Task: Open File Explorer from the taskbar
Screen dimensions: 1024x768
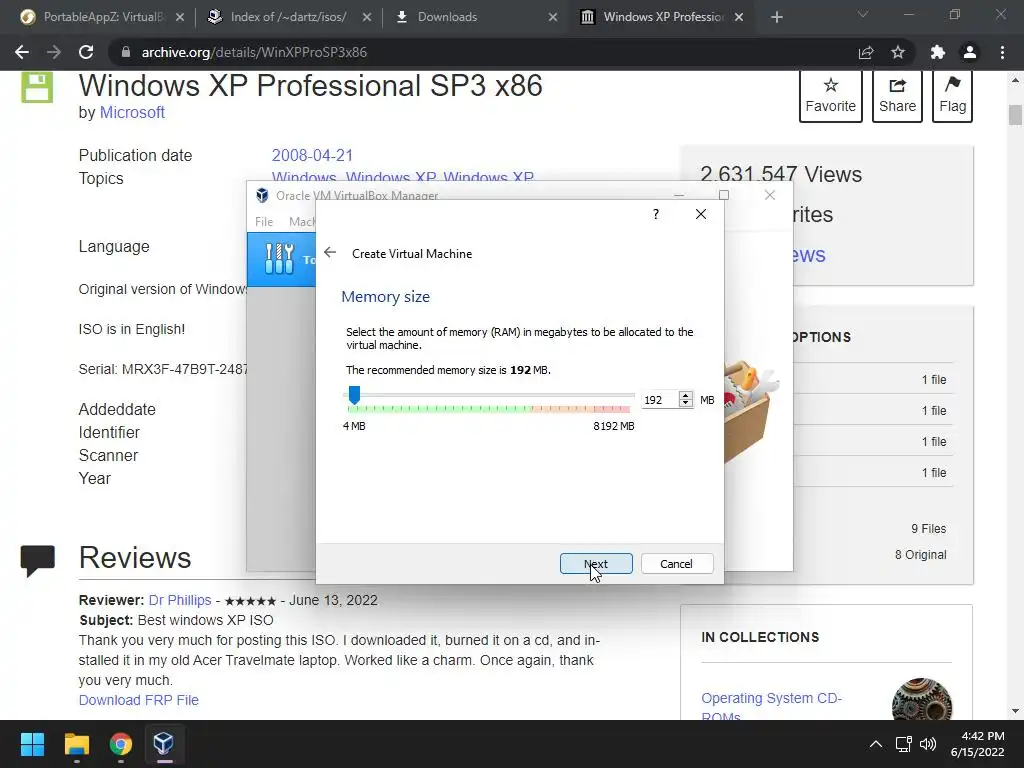Action: click(x=76, y=744)
